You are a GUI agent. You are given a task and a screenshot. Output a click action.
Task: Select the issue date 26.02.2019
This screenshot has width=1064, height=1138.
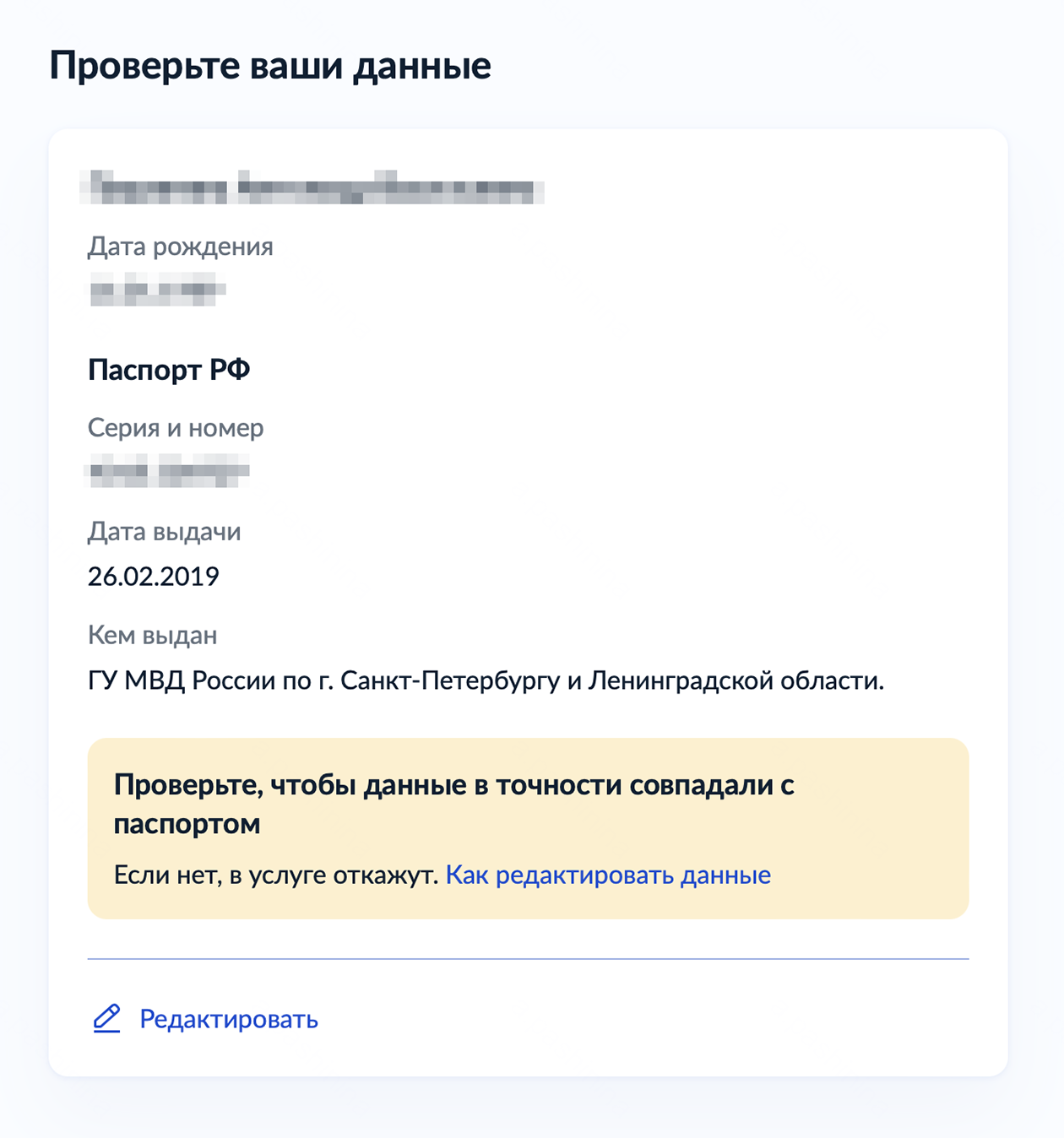[154, 577]
